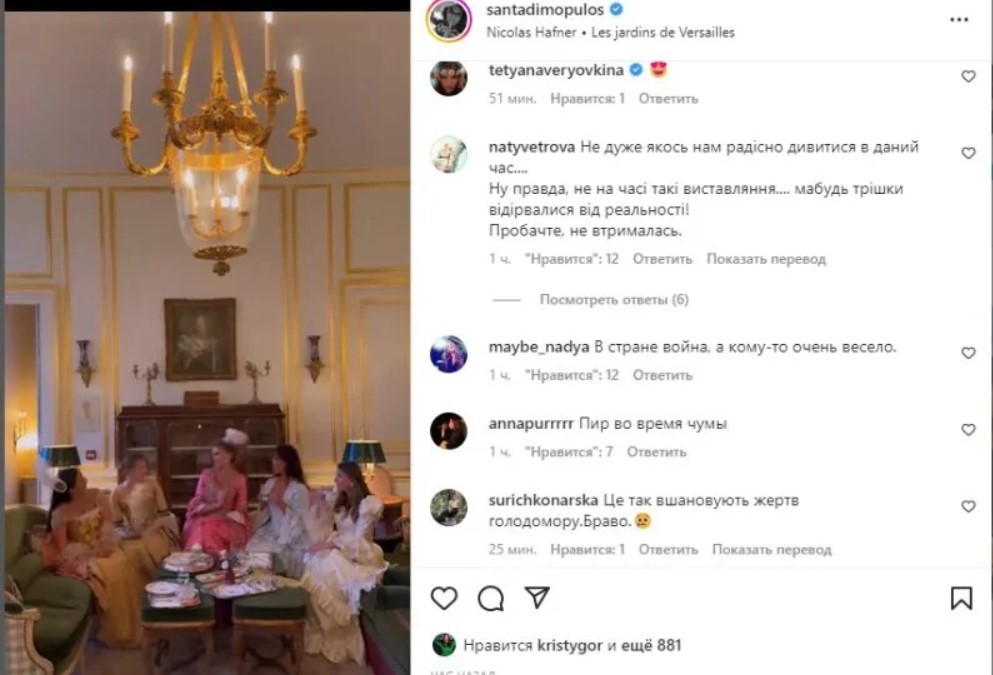Click the post video of costumed women

point(207,343)
